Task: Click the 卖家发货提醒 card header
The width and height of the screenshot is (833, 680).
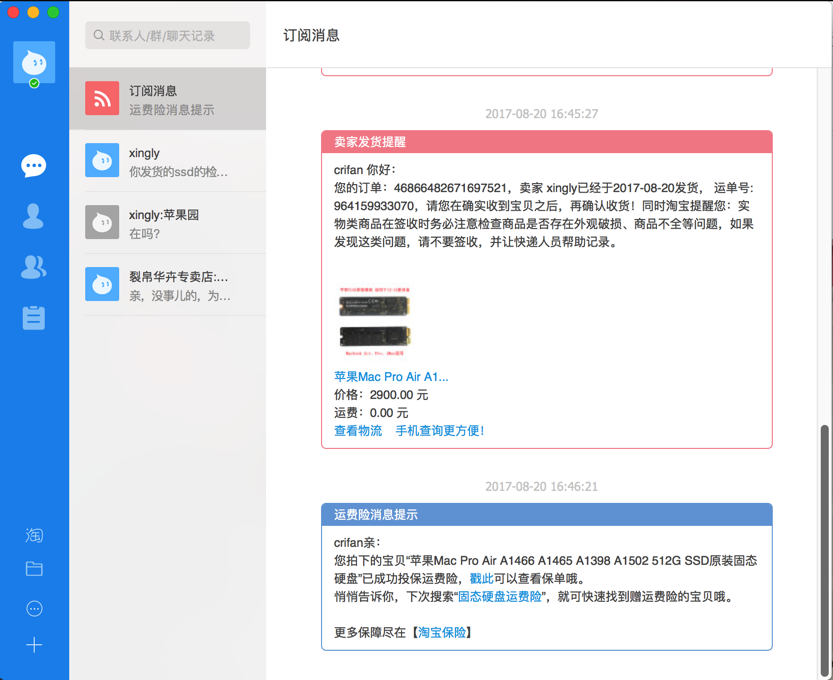Action: 547,142
